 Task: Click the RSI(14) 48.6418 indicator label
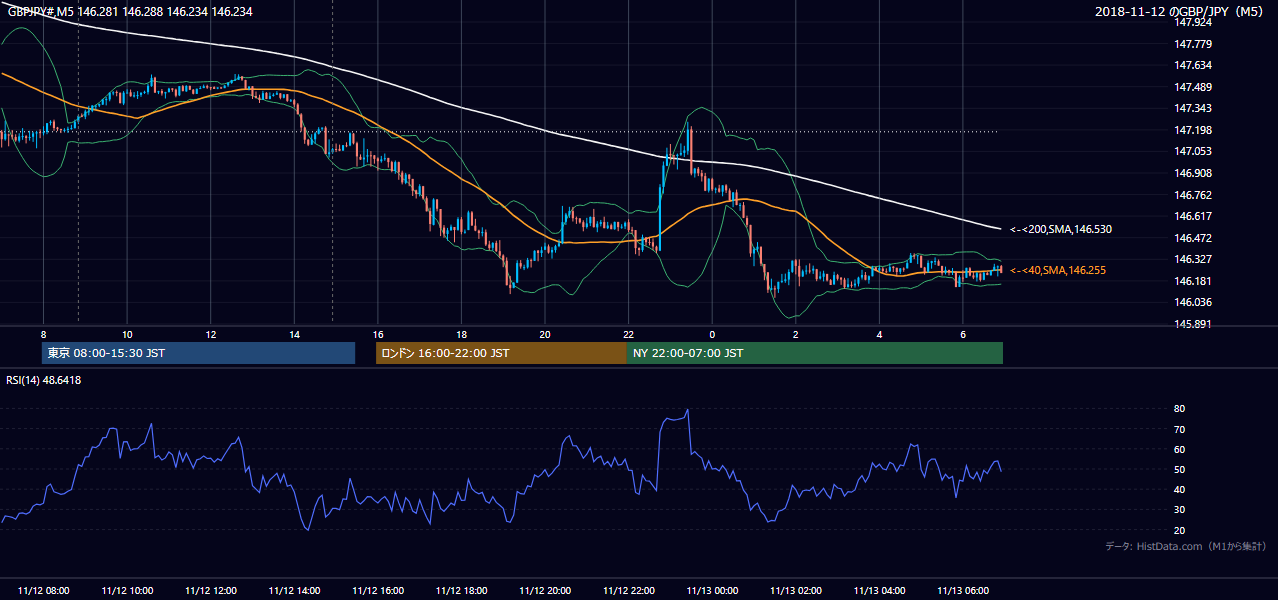coord(44,380)
